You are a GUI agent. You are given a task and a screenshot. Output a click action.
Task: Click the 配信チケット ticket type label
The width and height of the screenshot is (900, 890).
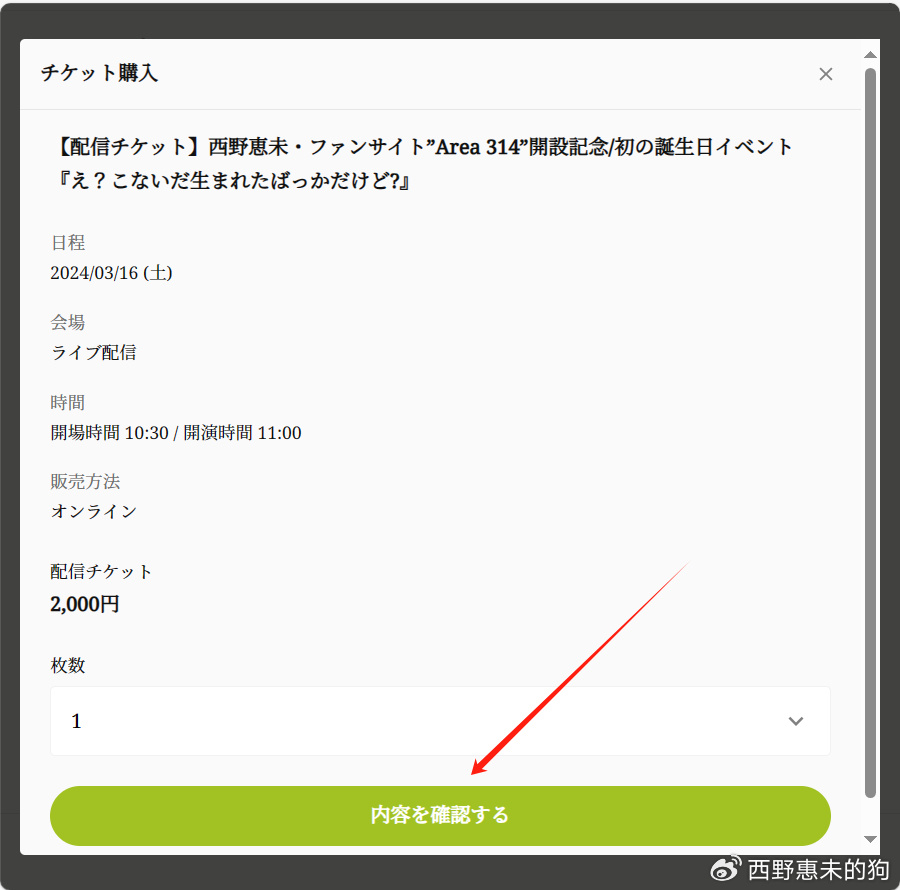coord(101,572)
